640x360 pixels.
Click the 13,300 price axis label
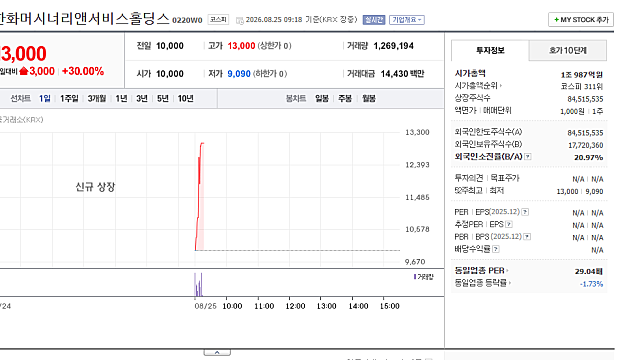(x=417, y=132)
